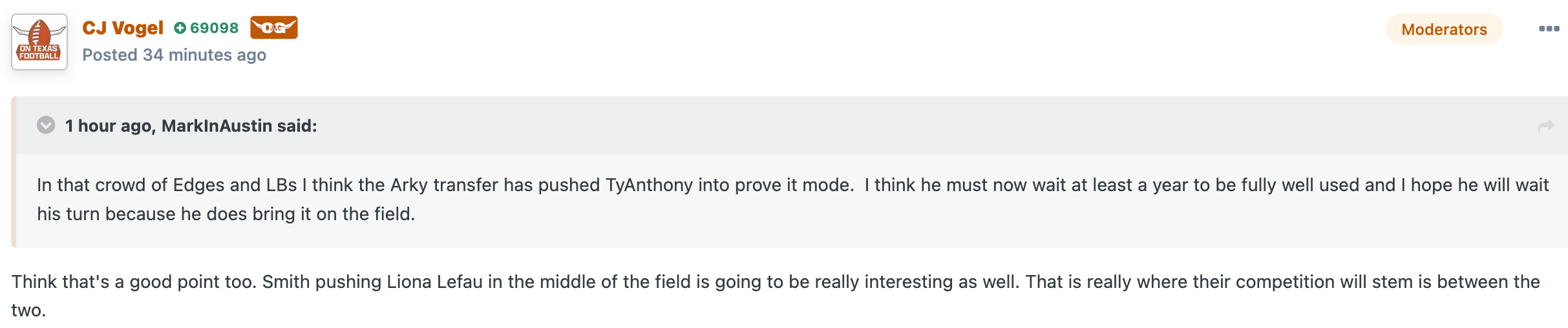This screenshot has height=328, width=1568.
Task: Jump to quoted post via arrow icon
Action: pos(1545,127)
